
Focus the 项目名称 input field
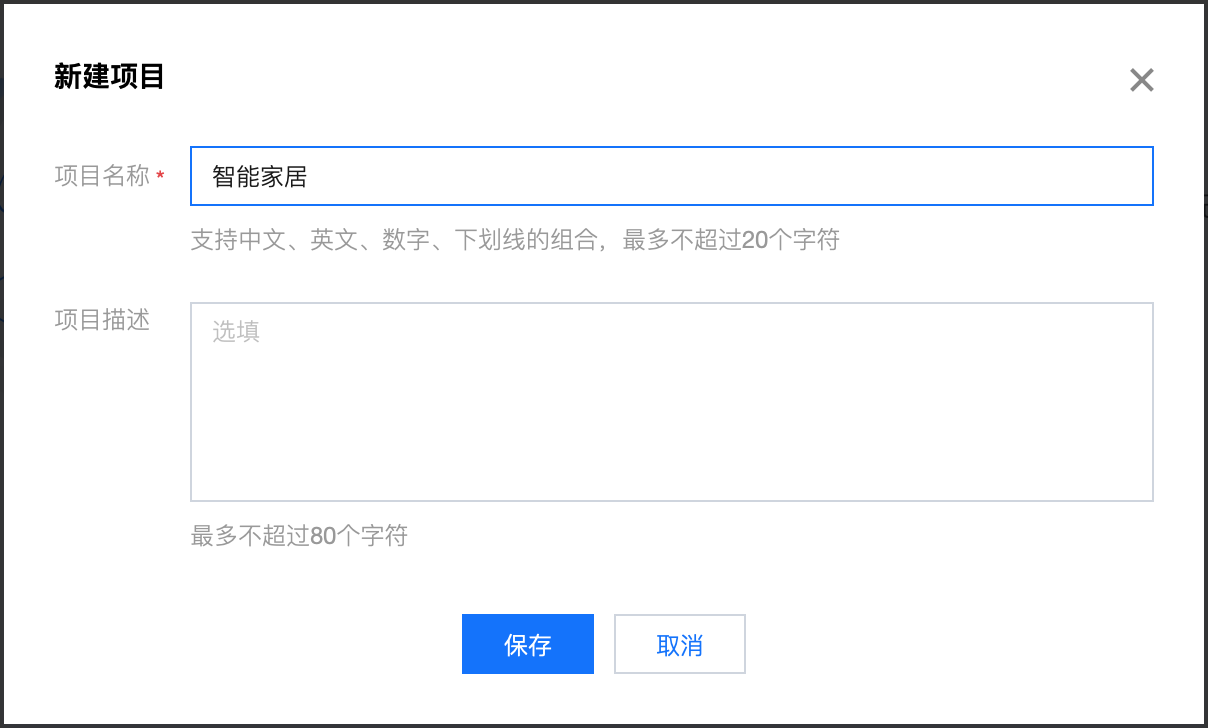pyautogui.click(x=671, y=177)
